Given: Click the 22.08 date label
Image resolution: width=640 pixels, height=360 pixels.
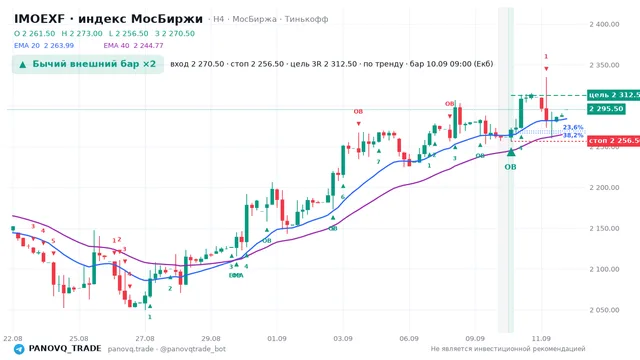Looking at the screenshot, I should point(13,339).
